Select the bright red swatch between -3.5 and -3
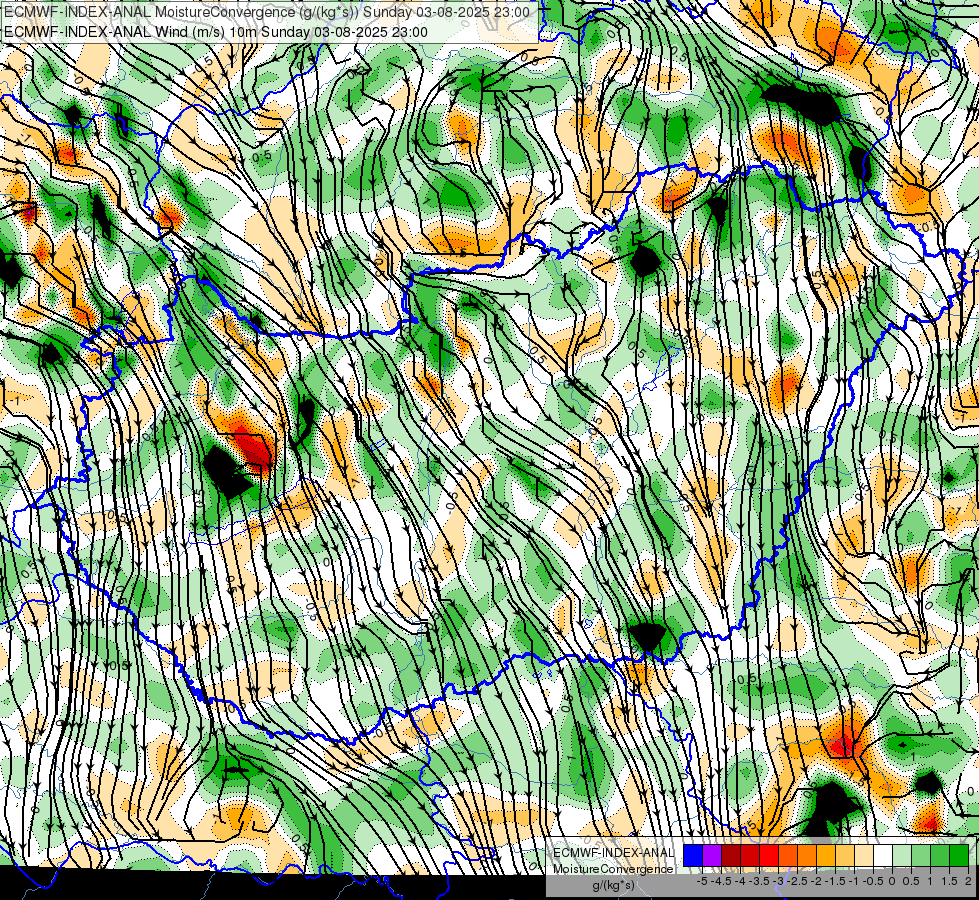 [x=769, y=855]
